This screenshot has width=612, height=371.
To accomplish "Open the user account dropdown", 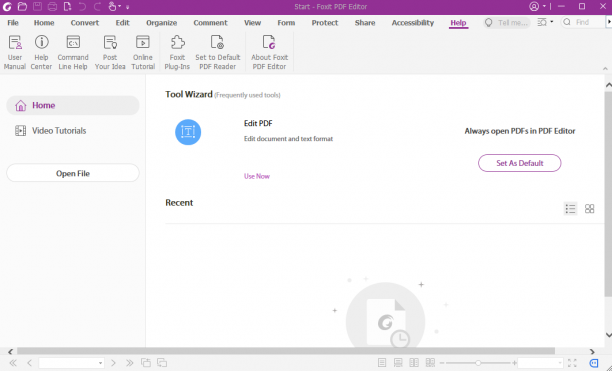I will pyautogui.click(x=537, y=6).
